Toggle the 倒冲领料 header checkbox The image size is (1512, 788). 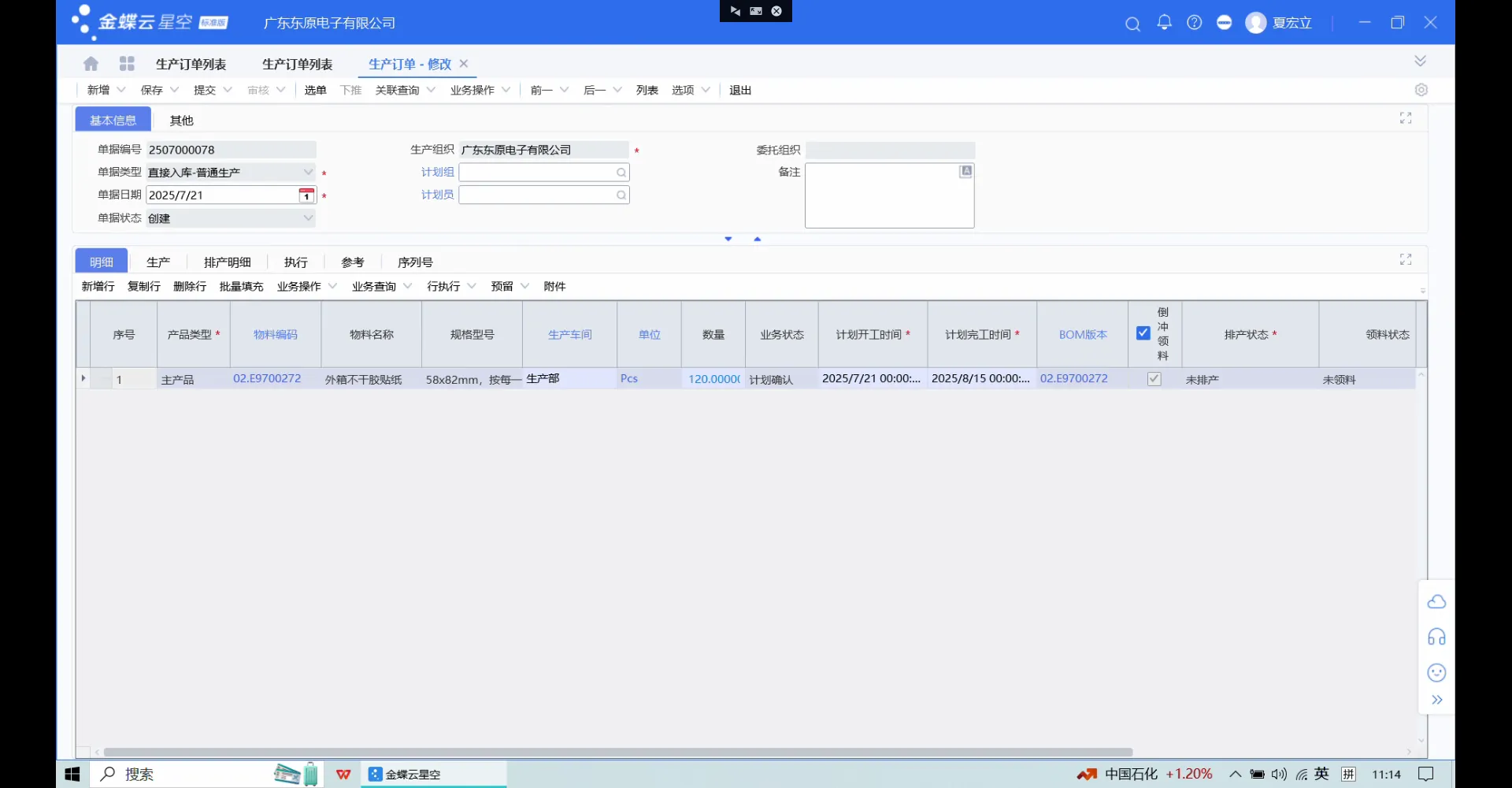pos(1143,333)
